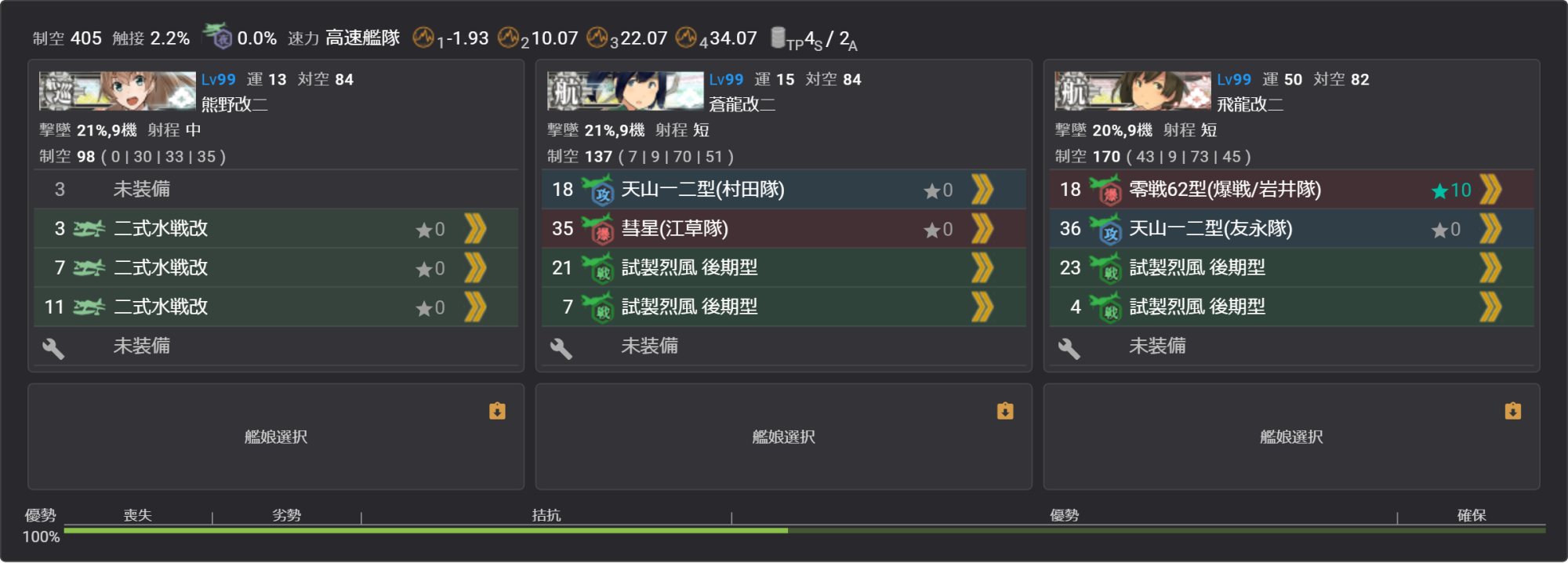The image size is (1568, 563).
Task: Click the import clipboard icon in the middle empty ship slot
Action: pyautogui.click(x=1005, y=411)
